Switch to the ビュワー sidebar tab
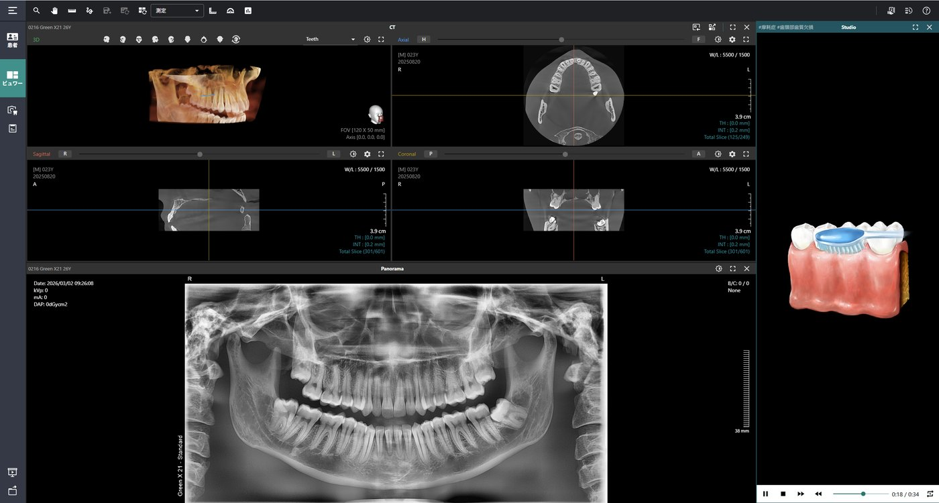Viewport: 939px width, 503px height. 13,78
